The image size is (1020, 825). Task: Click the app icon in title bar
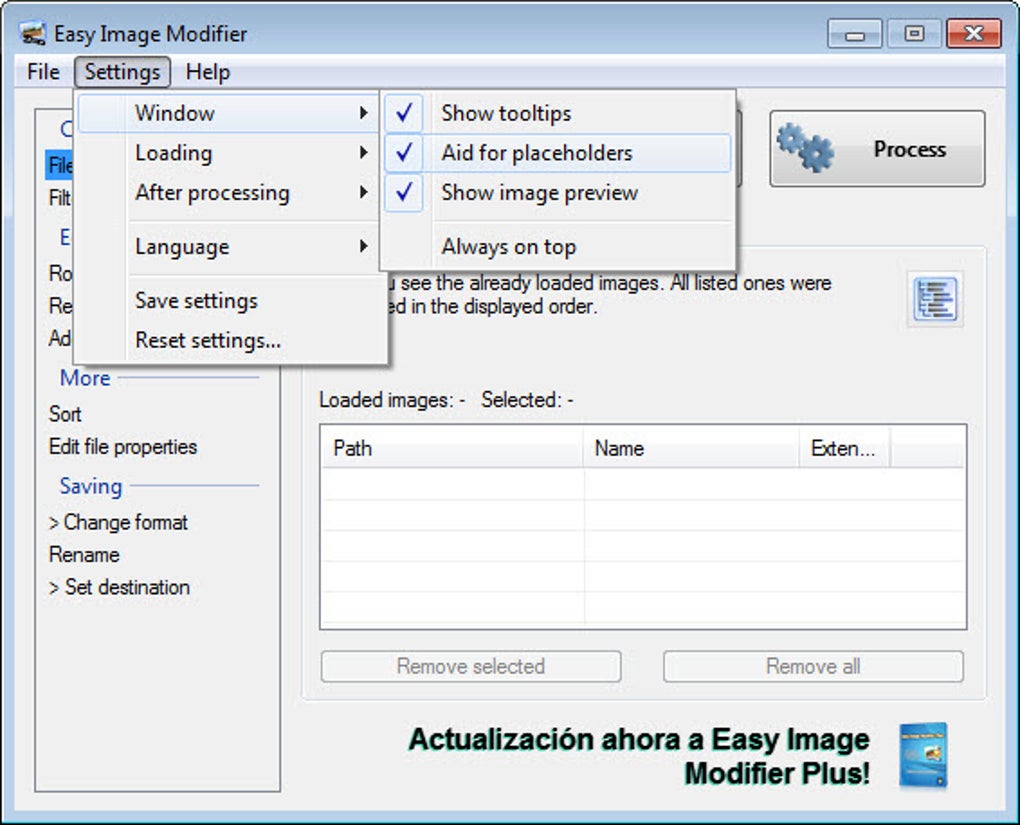(x=33, y=33)
